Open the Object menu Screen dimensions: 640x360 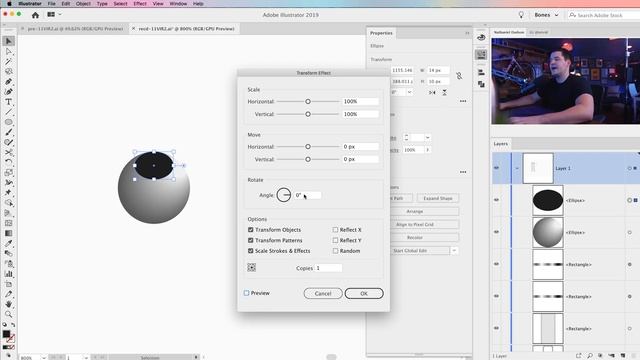click(x=83, y=4)
